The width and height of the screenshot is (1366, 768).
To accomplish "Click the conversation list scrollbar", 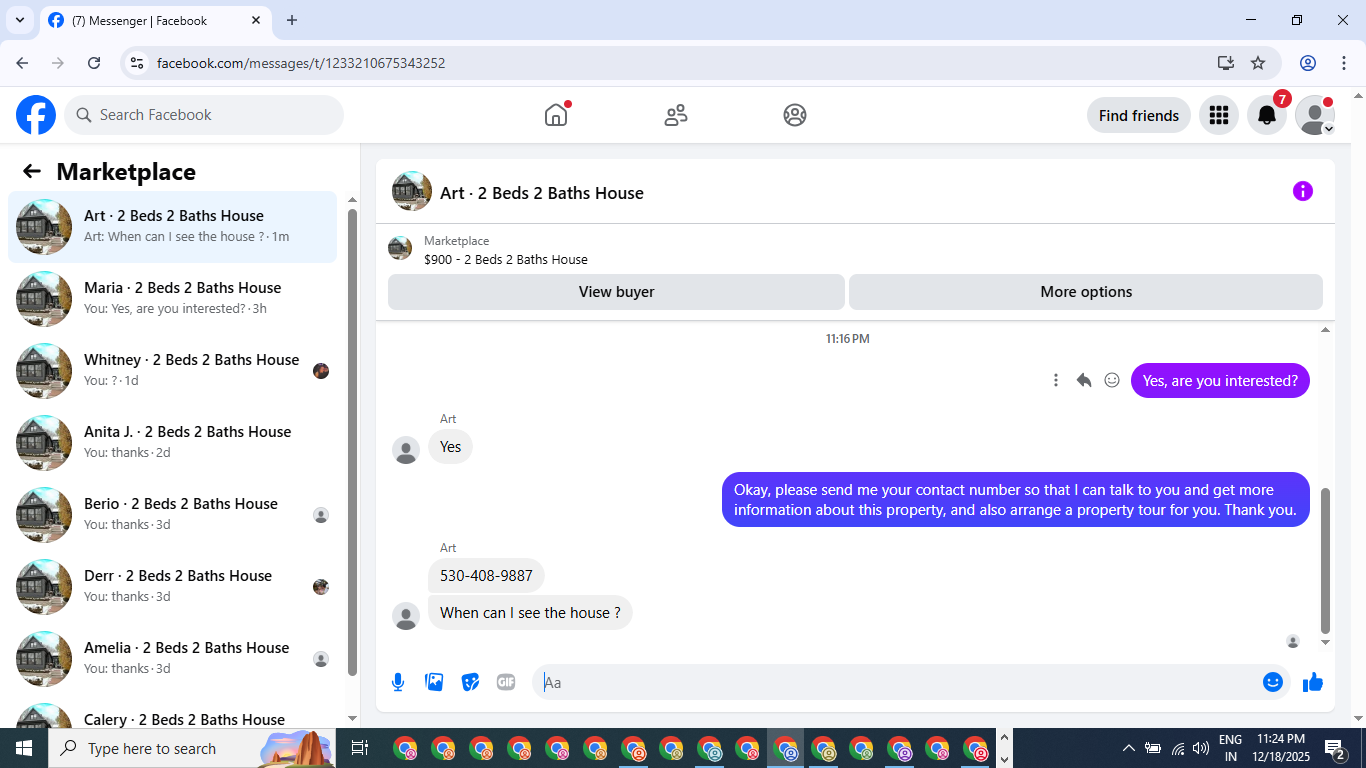I will 352,443.
